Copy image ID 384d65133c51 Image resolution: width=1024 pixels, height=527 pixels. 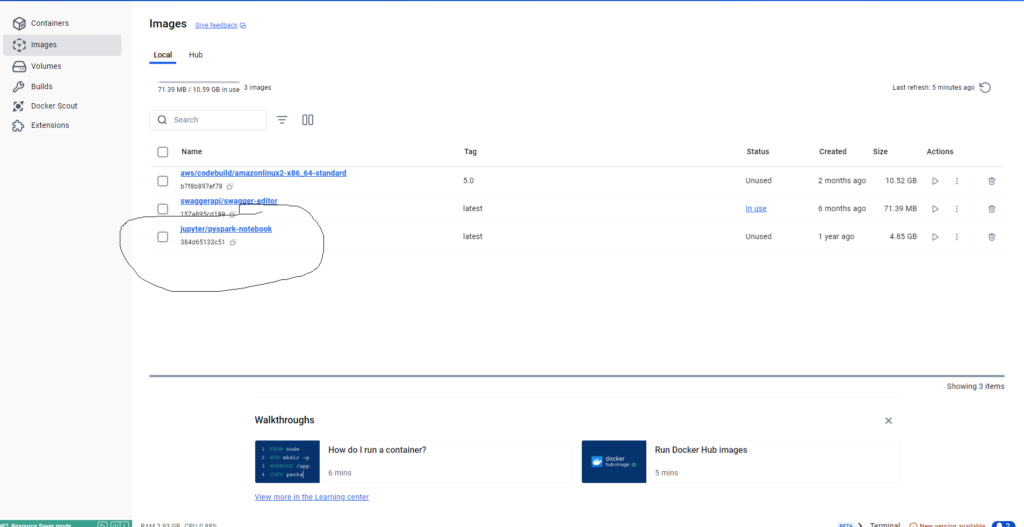pyautogui.click(x=232, y=242)
